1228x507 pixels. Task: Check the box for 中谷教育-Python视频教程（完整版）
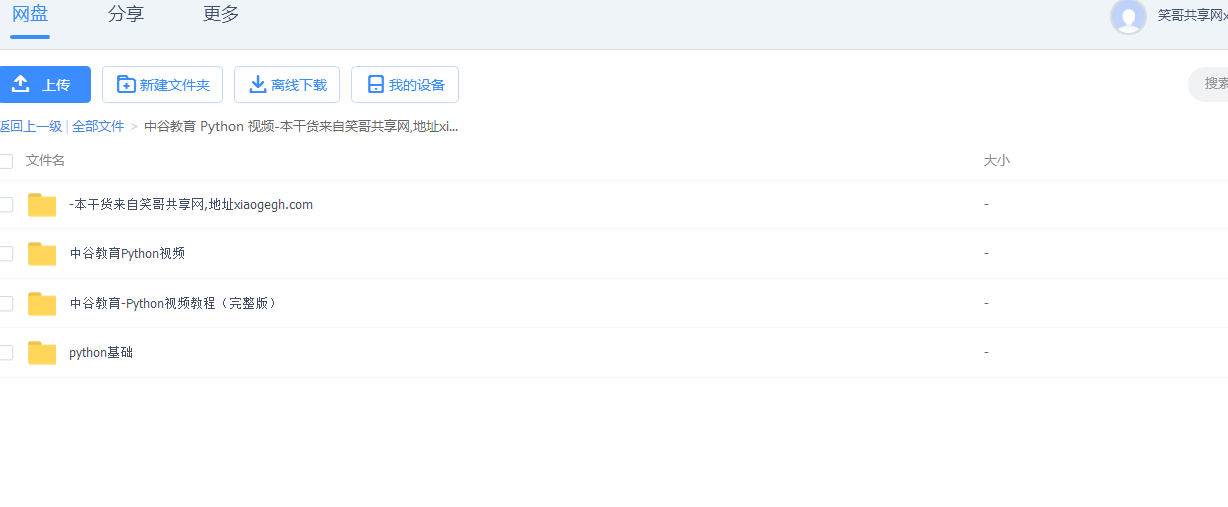[x=6, y=303]
